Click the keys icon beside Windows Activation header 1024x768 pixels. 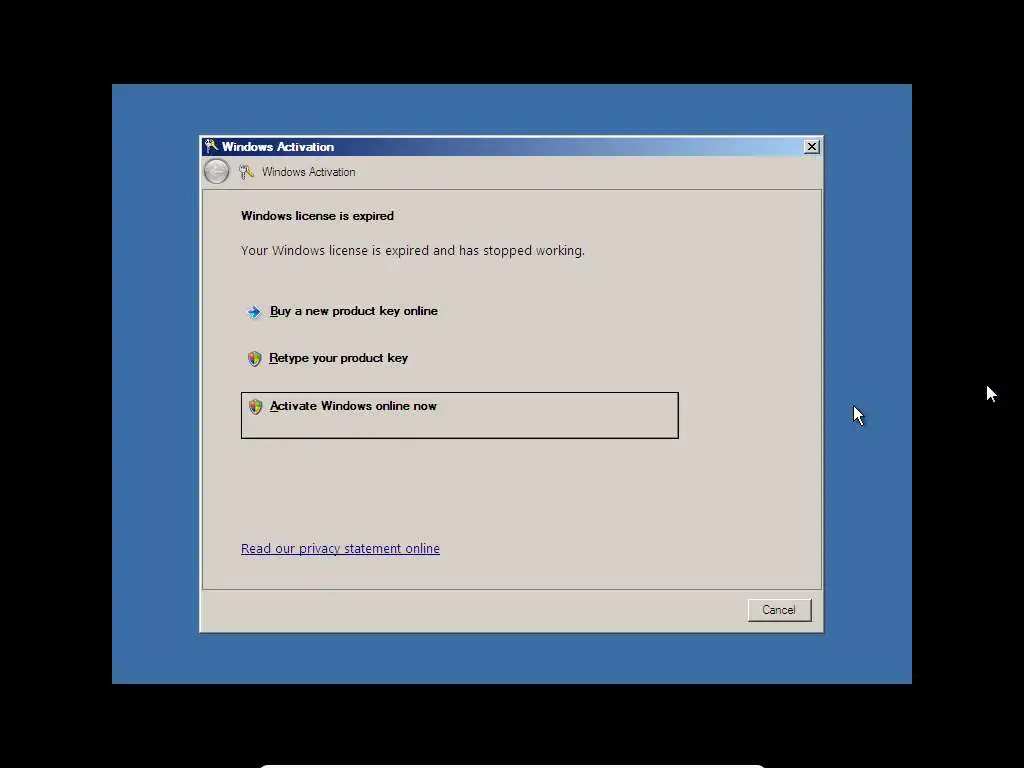246,172
